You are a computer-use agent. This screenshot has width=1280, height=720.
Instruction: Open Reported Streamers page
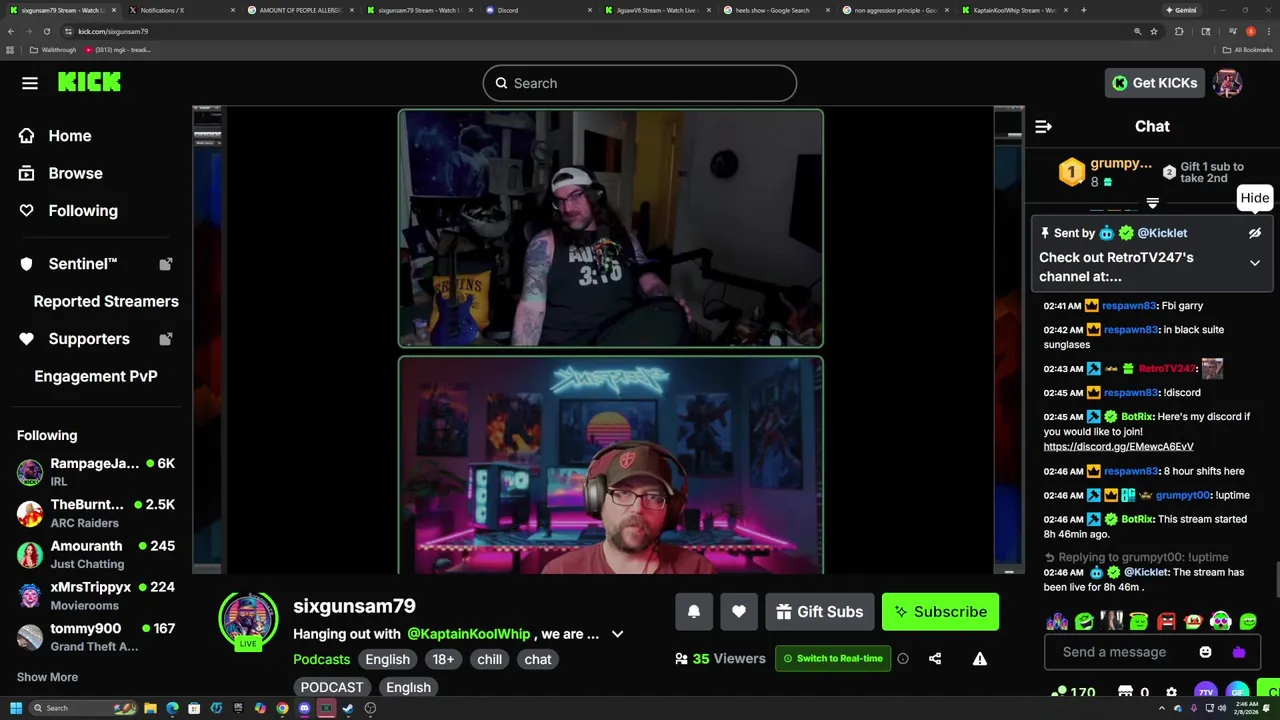106,301
